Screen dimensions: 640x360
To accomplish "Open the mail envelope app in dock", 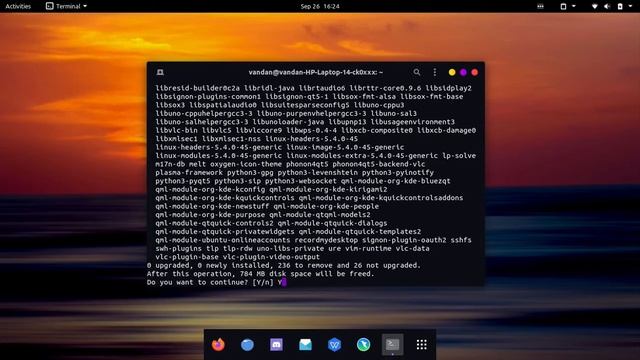I will pos(305,344).
